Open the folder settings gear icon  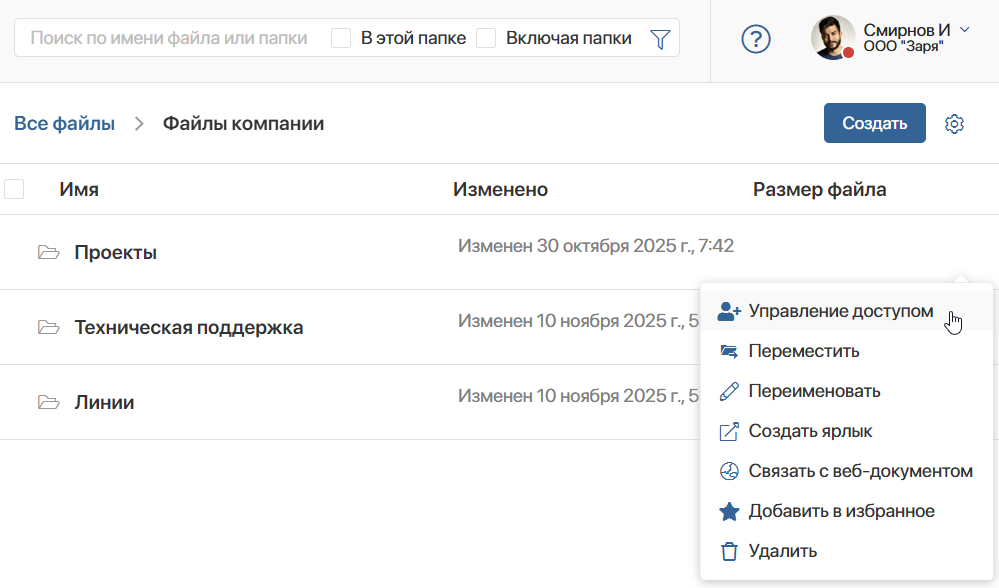click(954, 124)
